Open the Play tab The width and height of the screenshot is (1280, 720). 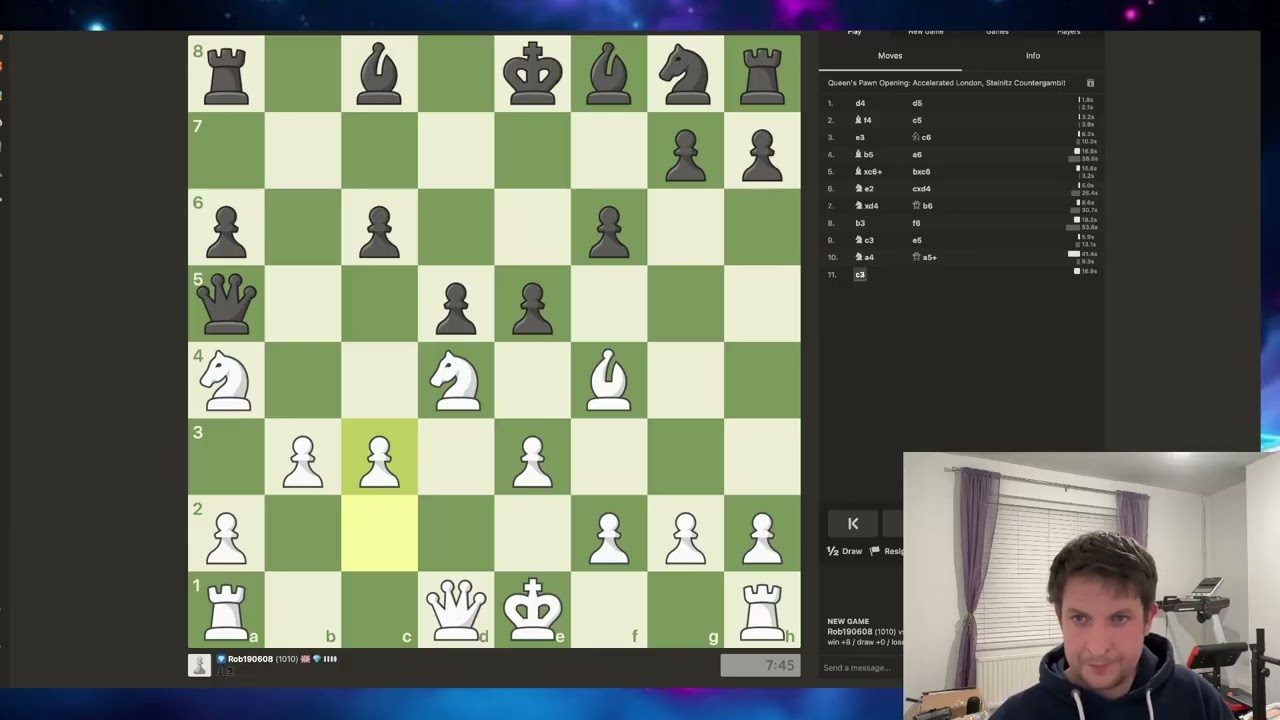pyautogui.click(x=854, y=32)
